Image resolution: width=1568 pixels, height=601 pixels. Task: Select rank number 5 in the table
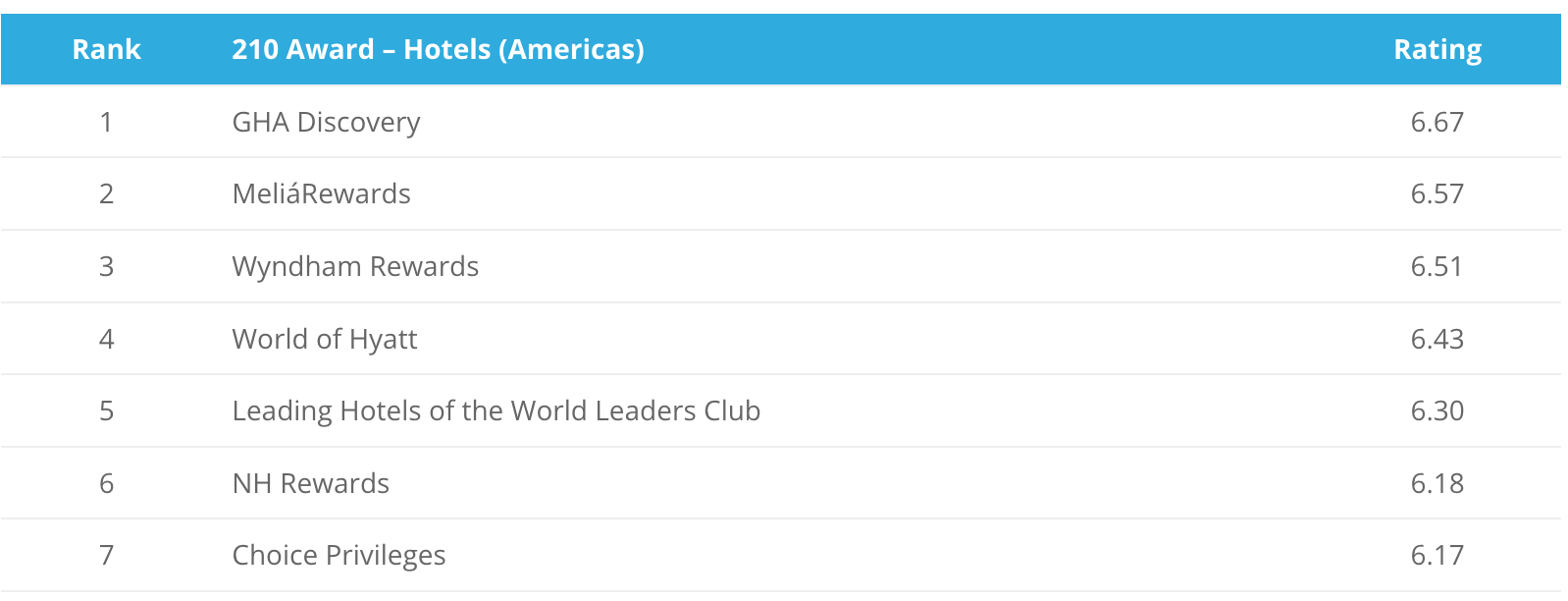(106, 410)
